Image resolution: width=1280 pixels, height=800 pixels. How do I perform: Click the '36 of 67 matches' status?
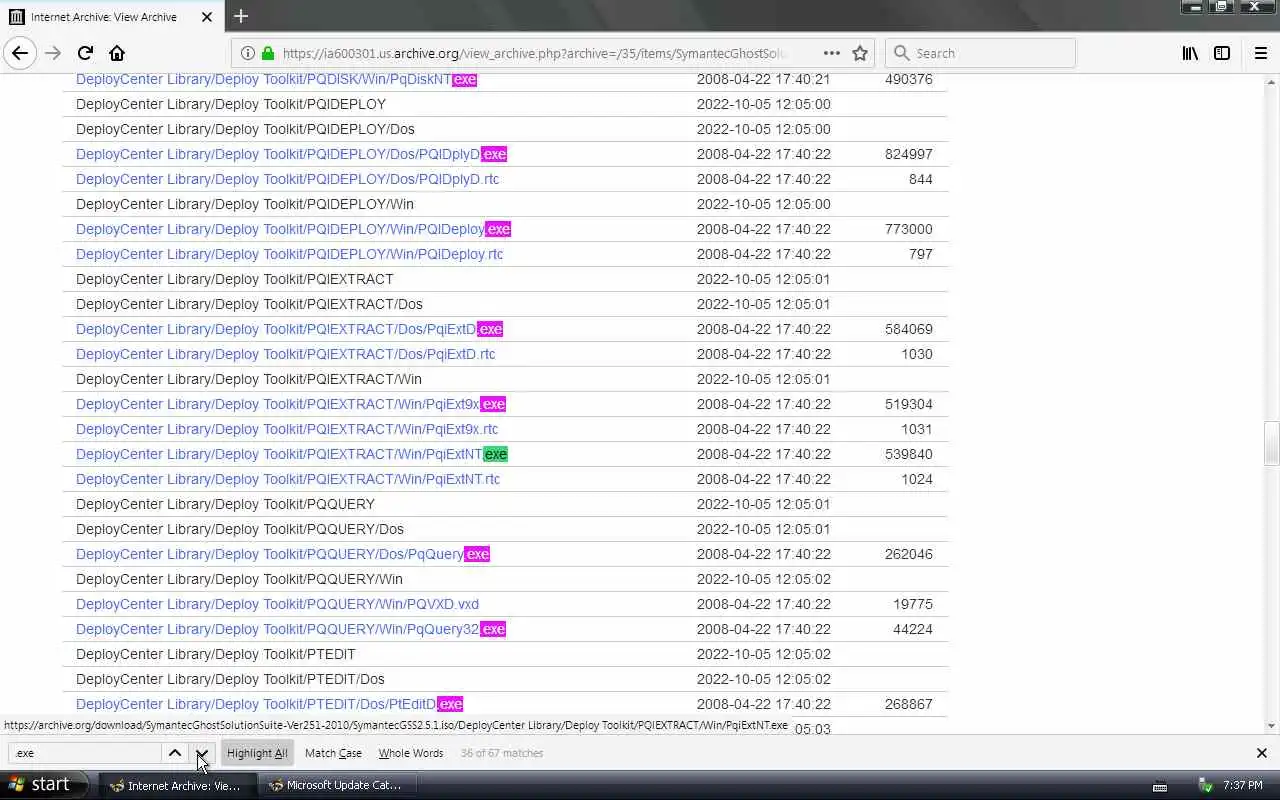click(x=502, y=753)
